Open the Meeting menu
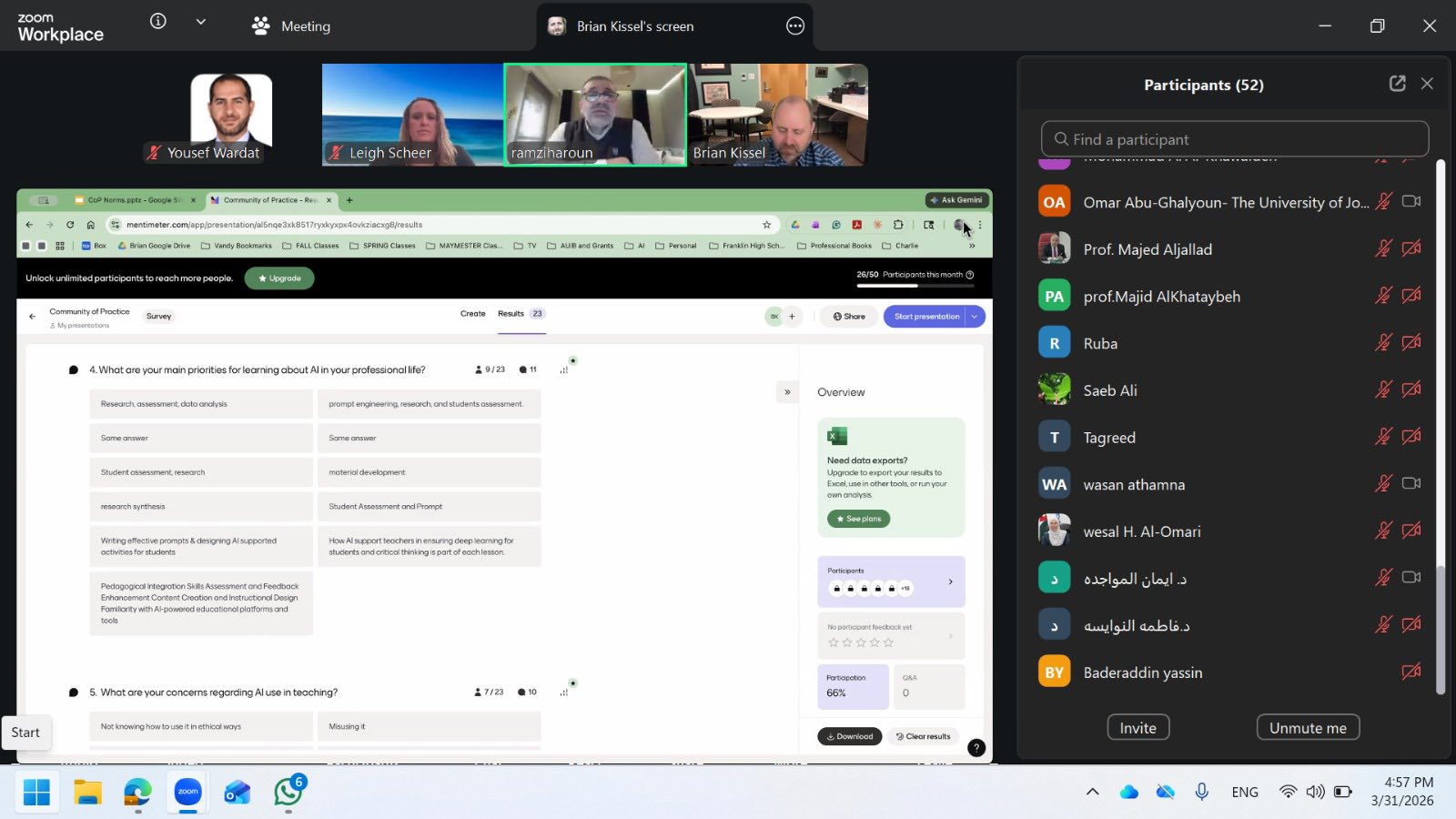The image size is (1456, 819). click(x=291, y=26)
